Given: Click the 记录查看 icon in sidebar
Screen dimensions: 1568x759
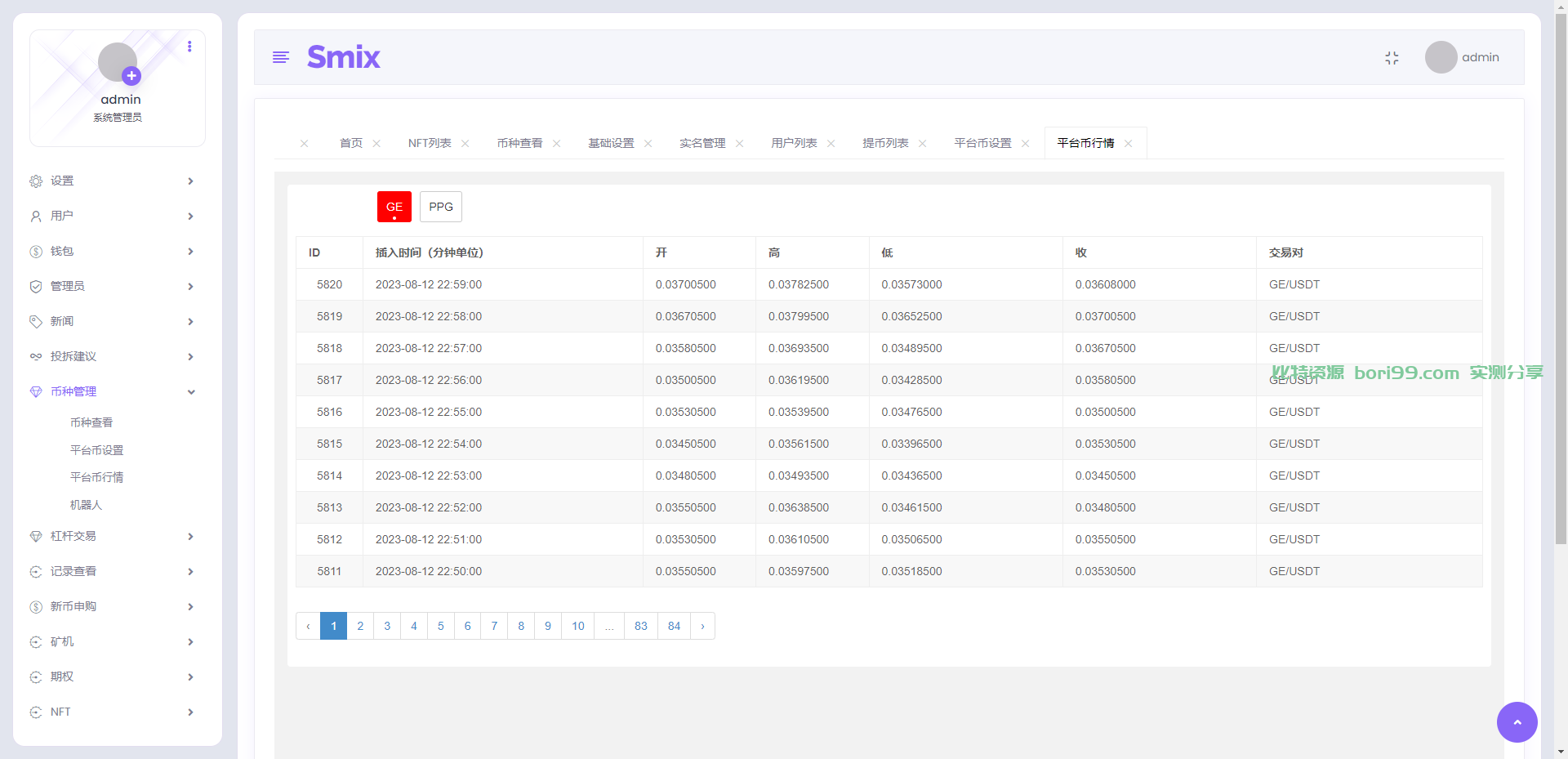Looking at the screenshot, I should click(x=36, y=572).
